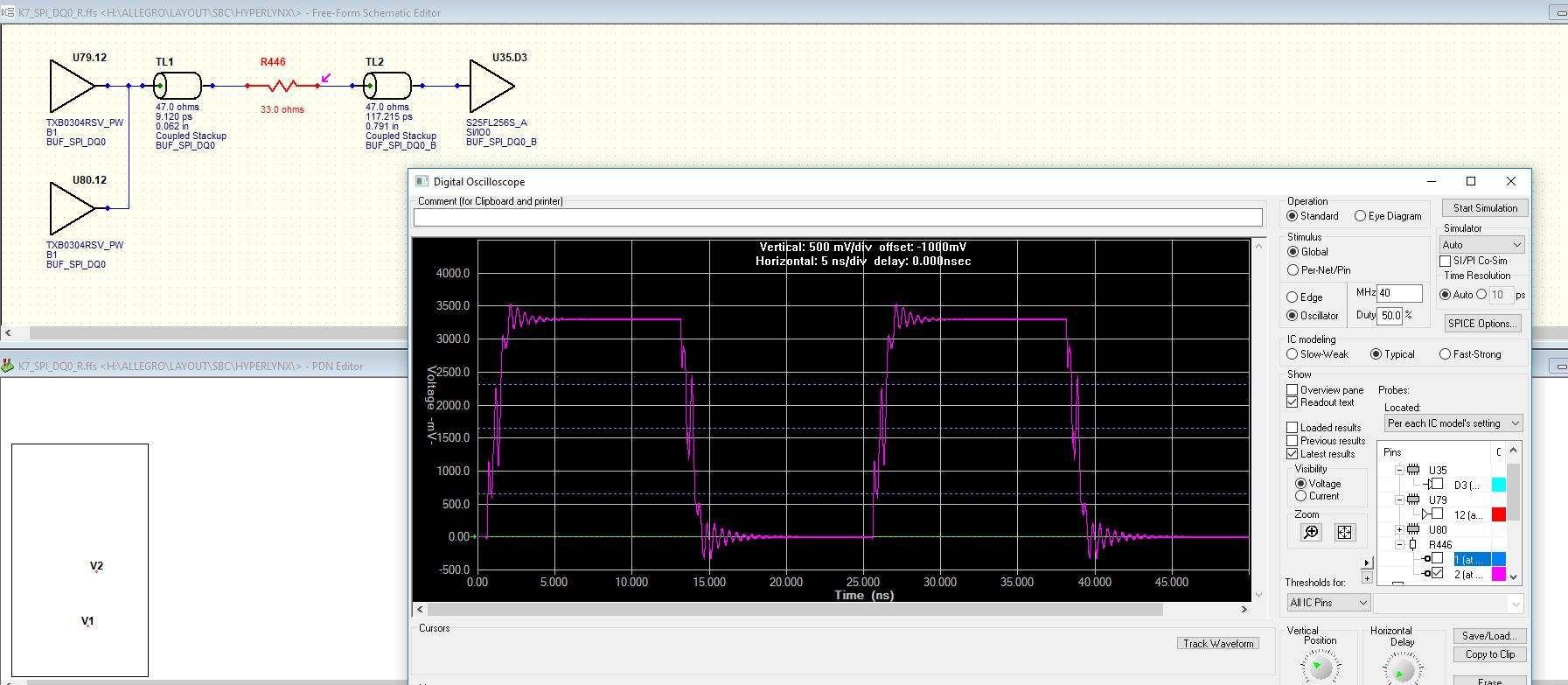This screenshot has width=1568, height=685.
Task: Enable probe on U35 pin D3
Action: tap(1437, 484)
